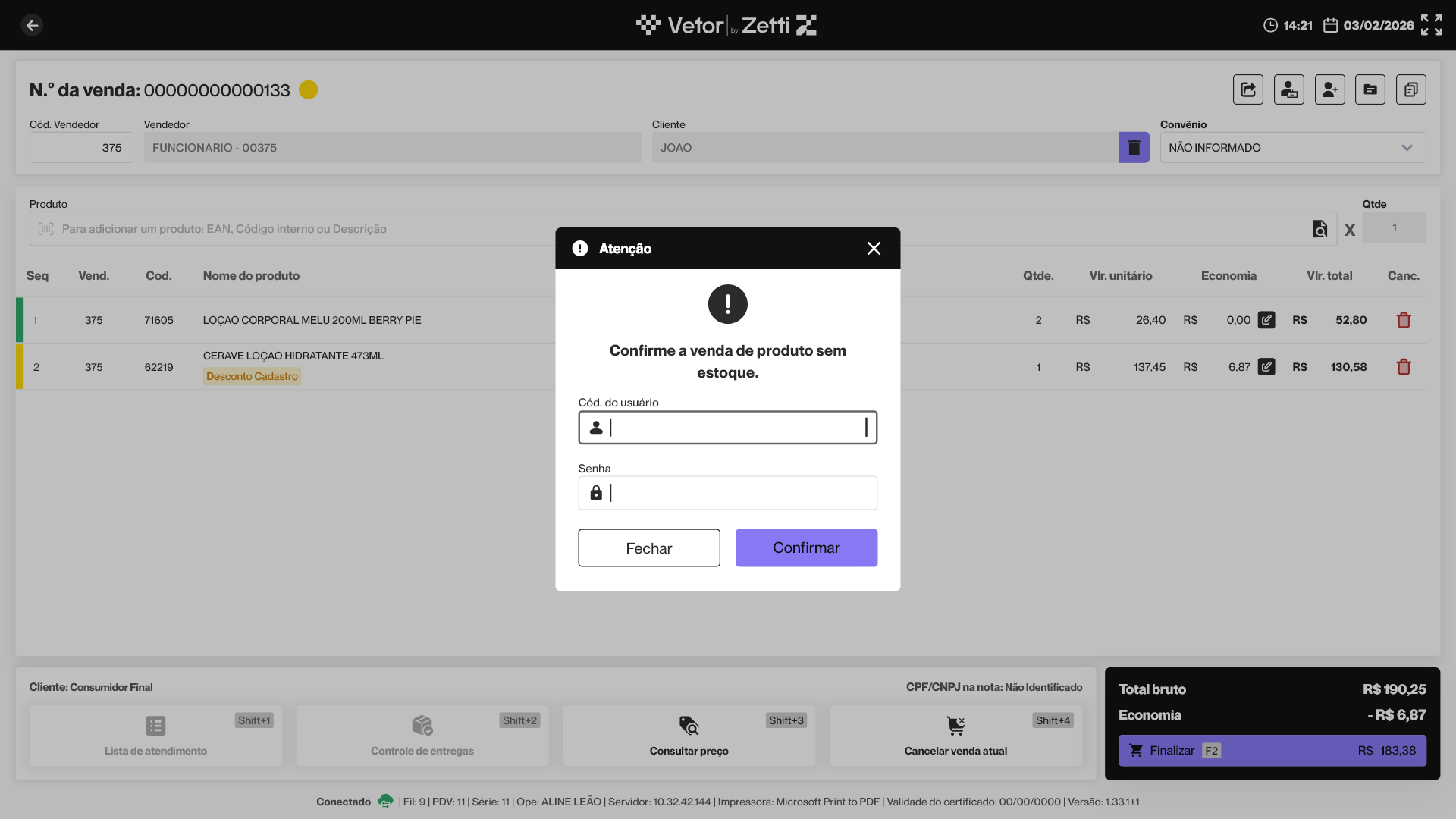Click the back arrow in top bar
Viewport: 1456px width, 819px height.
point(32,25)
